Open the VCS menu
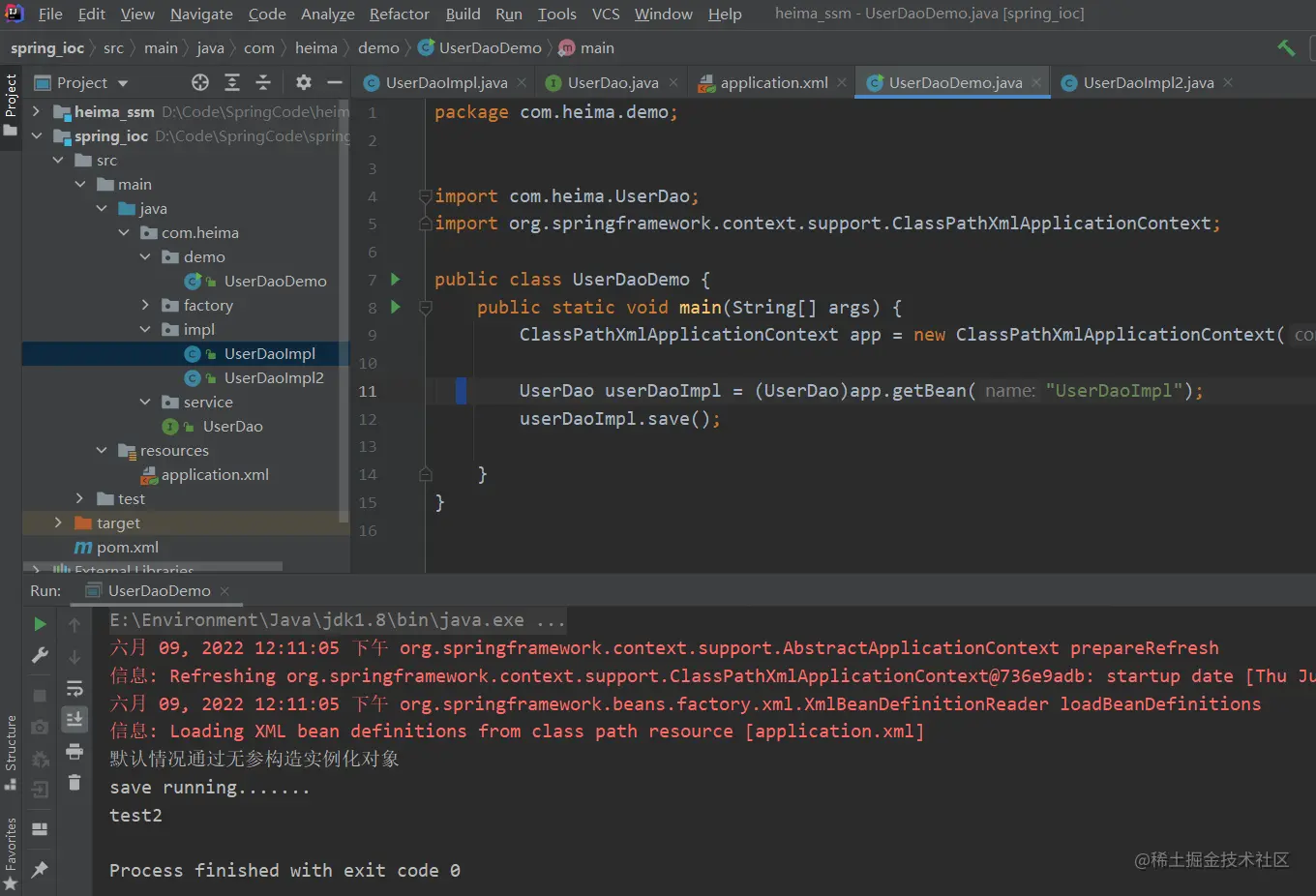The height and width of the screenshot is (896, 1316). coord(606,14)
